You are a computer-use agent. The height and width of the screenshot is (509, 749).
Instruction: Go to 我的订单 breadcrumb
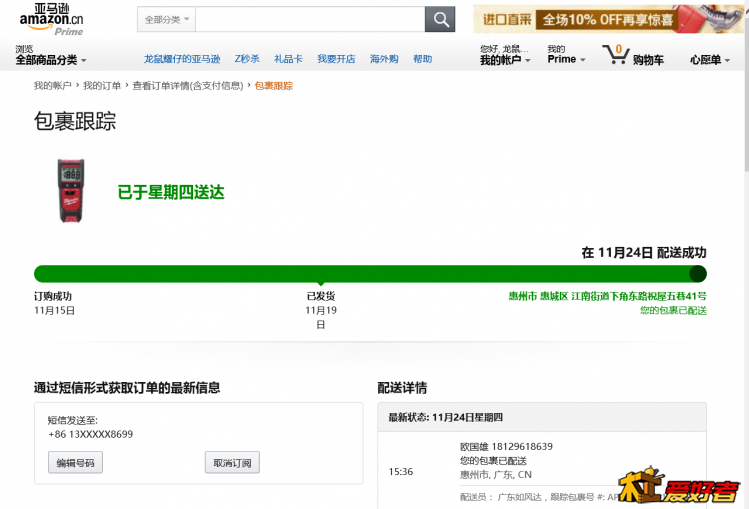(x=102, y=85)
